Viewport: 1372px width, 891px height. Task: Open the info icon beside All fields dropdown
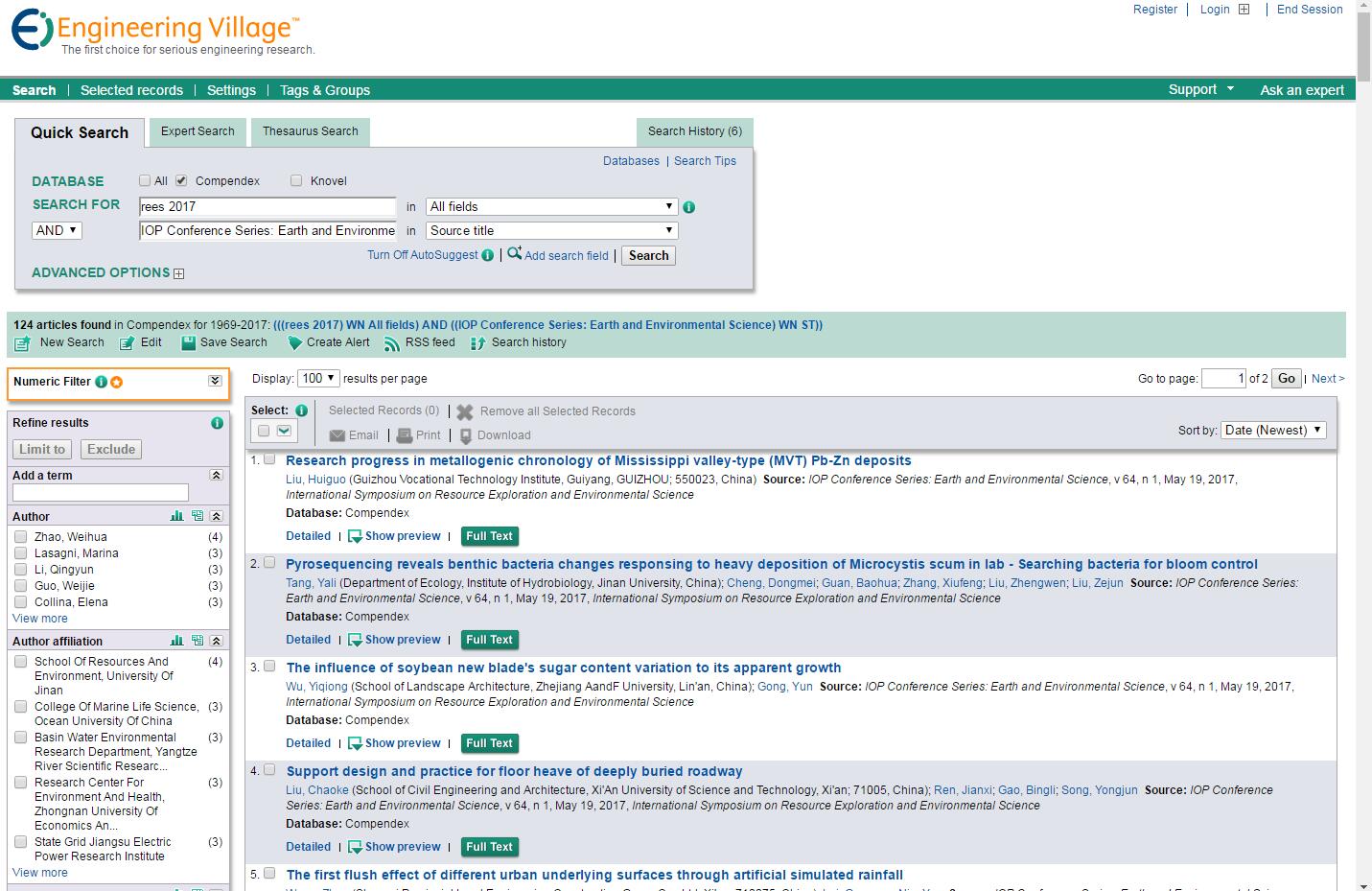(x=688, y=207)
